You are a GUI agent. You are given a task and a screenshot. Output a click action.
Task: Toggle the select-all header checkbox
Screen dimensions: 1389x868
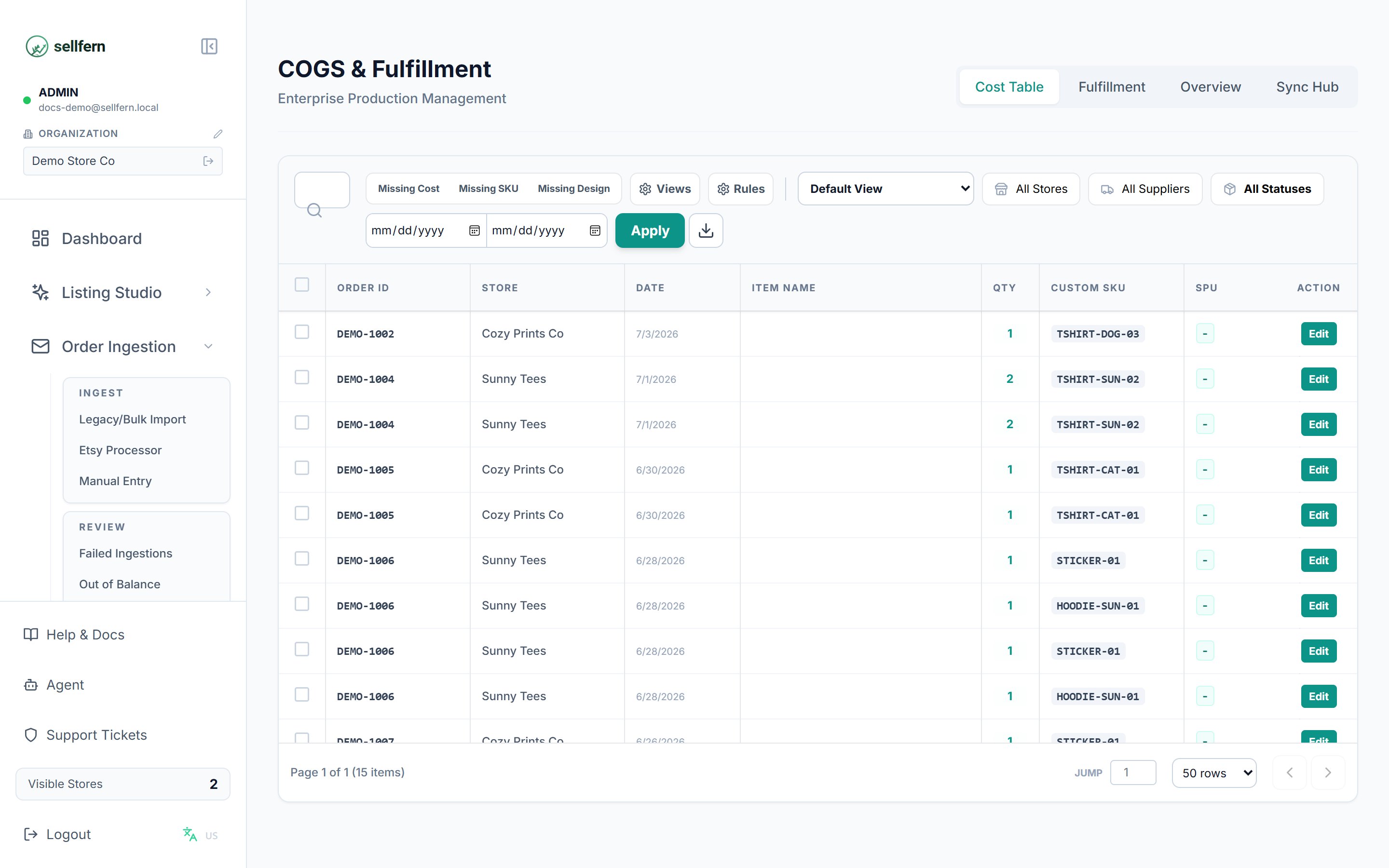pos(302,285)
